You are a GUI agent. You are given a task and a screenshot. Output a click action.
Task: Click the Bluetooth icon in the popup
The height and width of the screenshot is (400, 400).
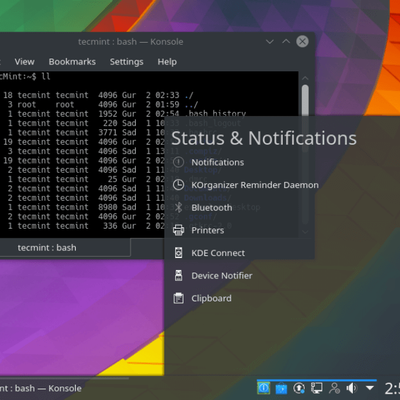pos(179,208)
